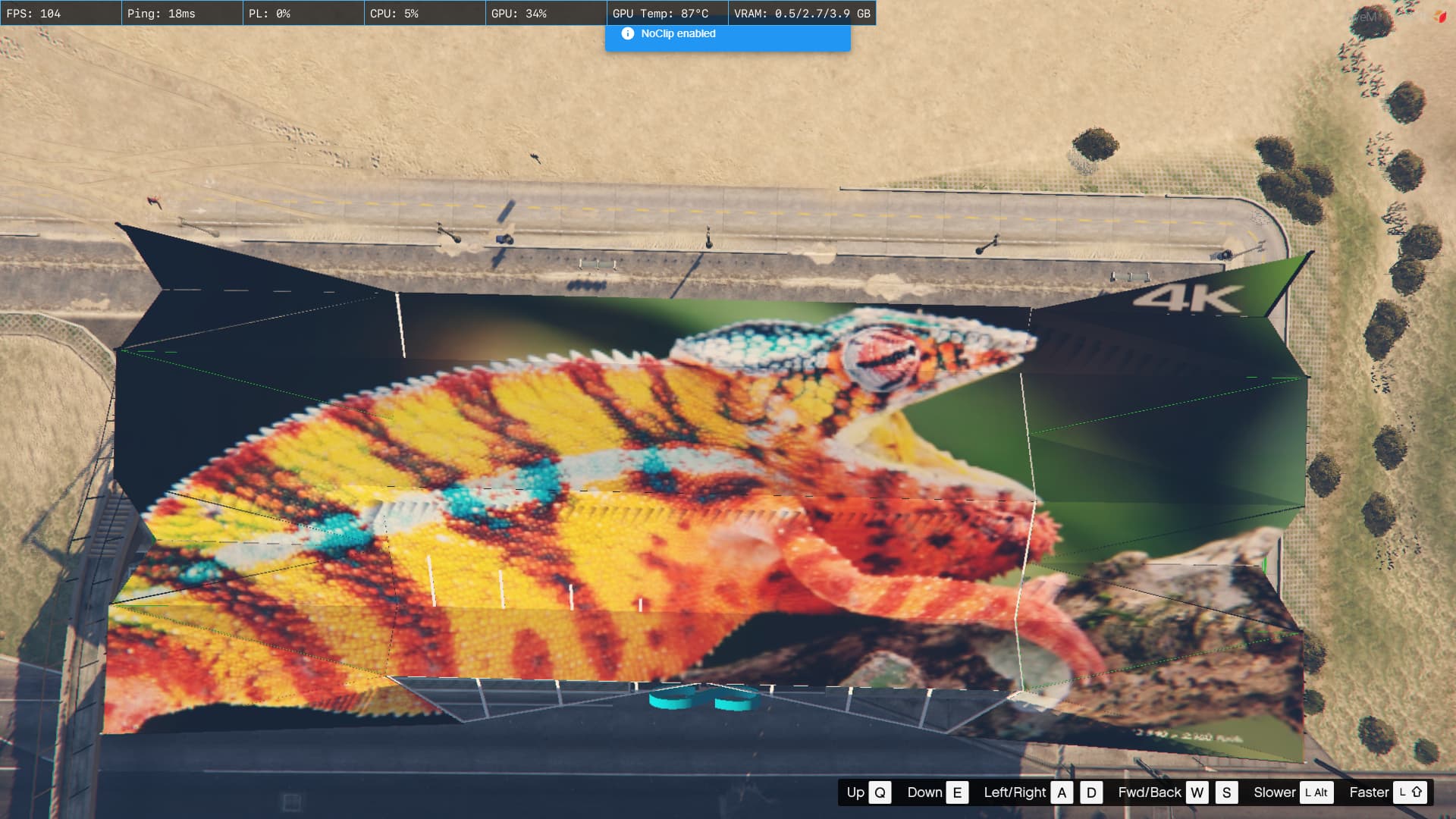Click the PL: 0% indicator

pos(269,14)
